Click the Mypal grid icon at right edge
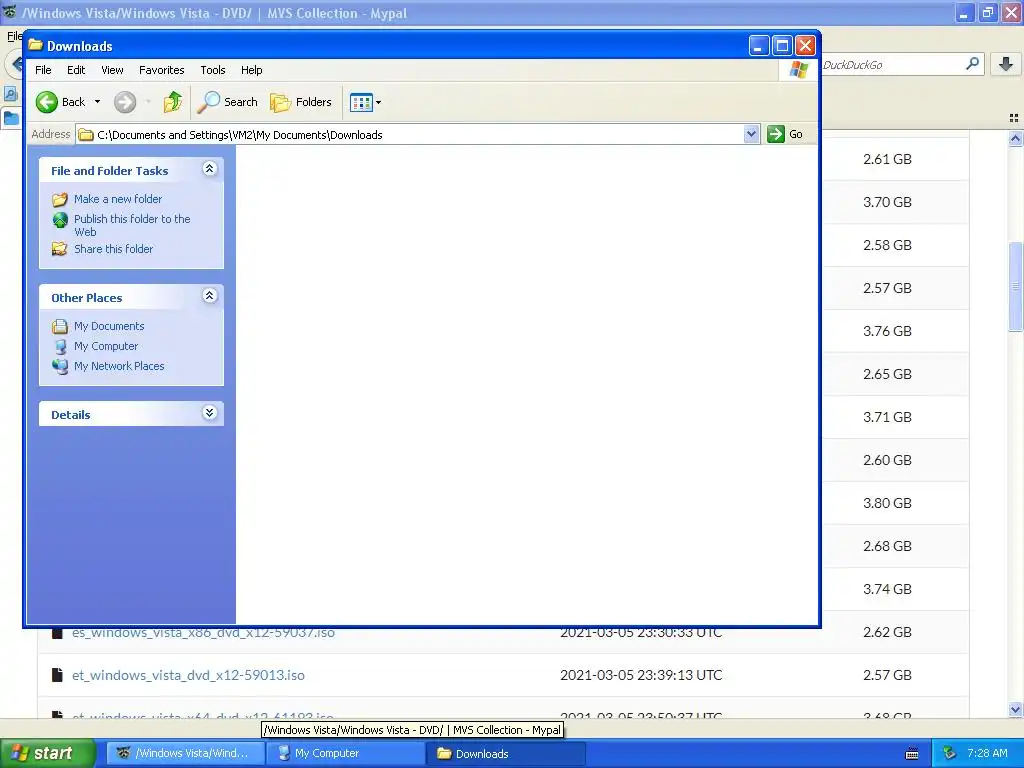The width and height of the screenshot is (1024, 768). (1014, 118)
